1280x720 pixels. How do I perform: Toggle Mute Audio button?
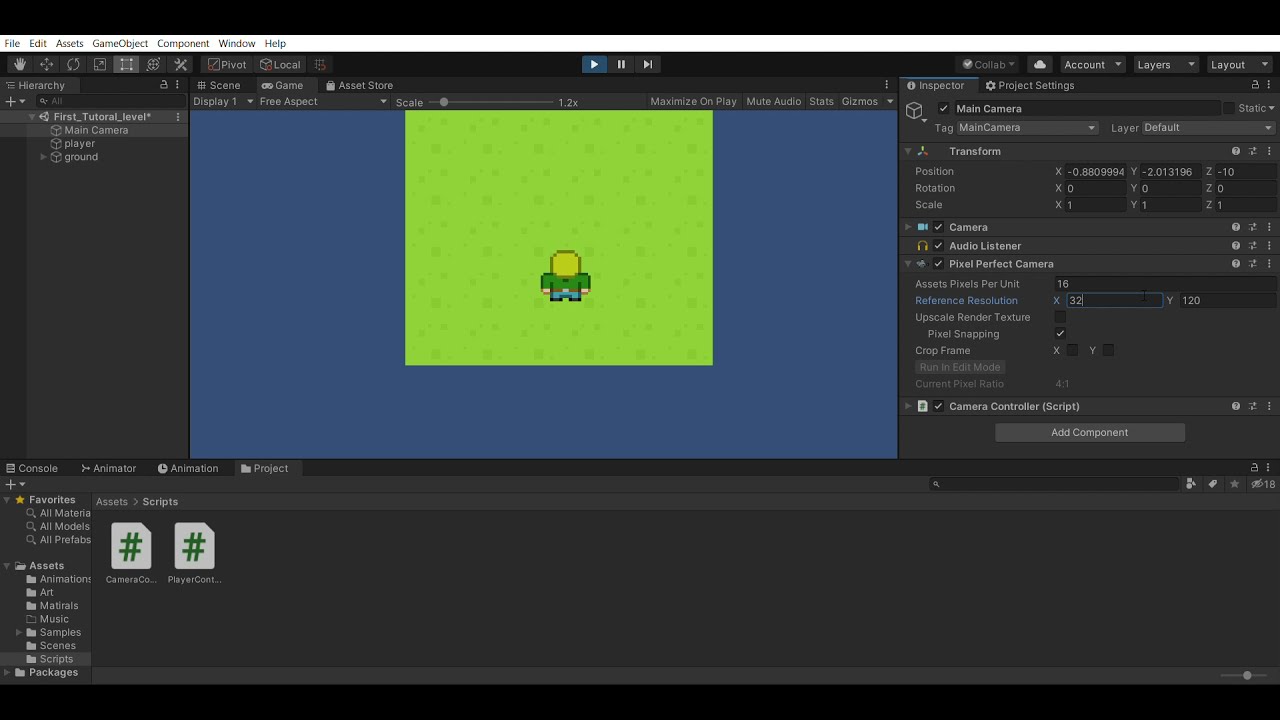click(x=773, y=101)
